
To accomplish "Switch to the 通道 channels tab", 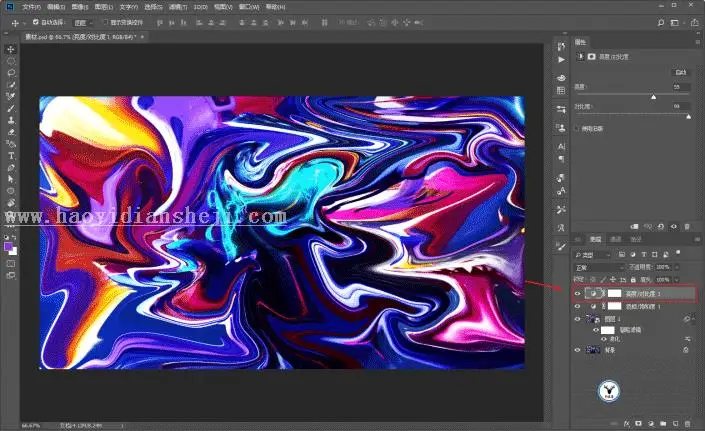I will [616, 239].
